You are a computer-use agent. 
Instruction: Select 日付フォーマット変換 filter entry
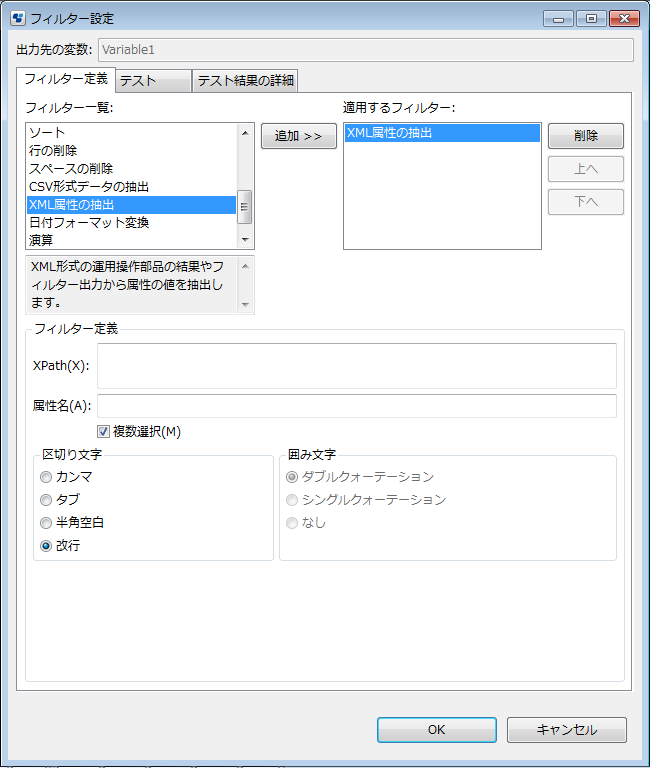[x=131, y=222]
